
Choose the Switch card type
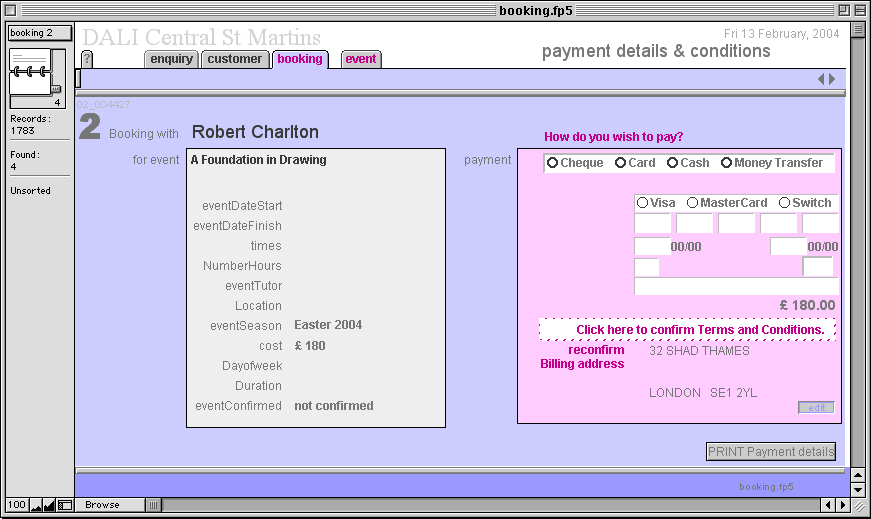click(784, 203)
